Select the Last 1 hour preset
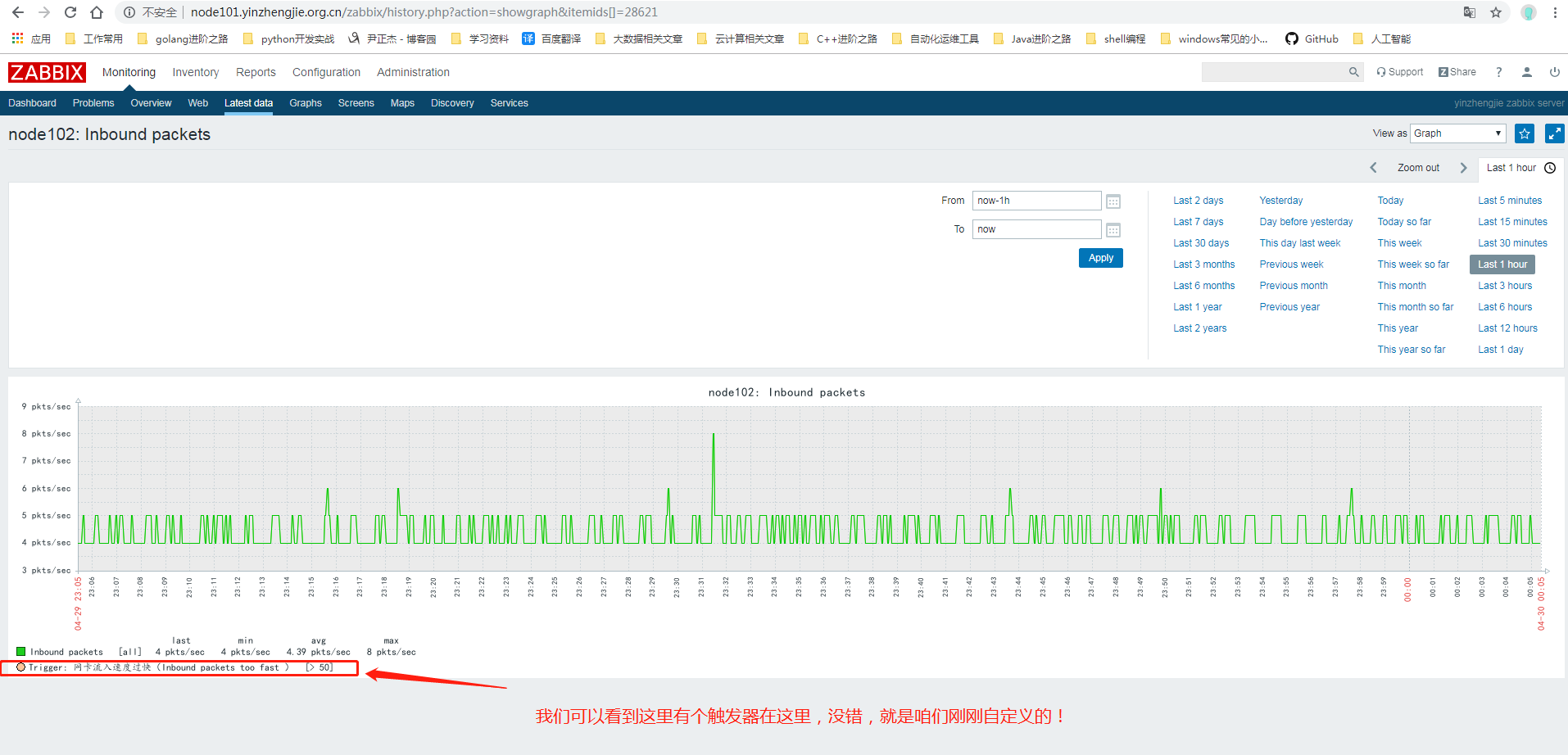The width and height of the screenshot is (1568, 755). [1502, 264]
